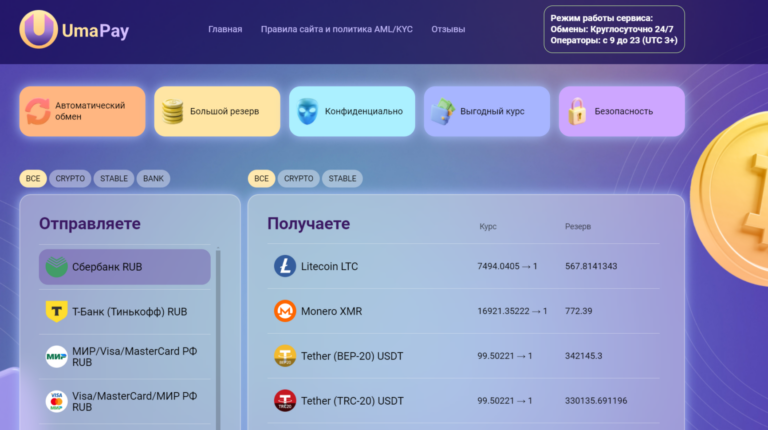Select Monero XMR to receive

pyautogui.click(x=463, y=311)
